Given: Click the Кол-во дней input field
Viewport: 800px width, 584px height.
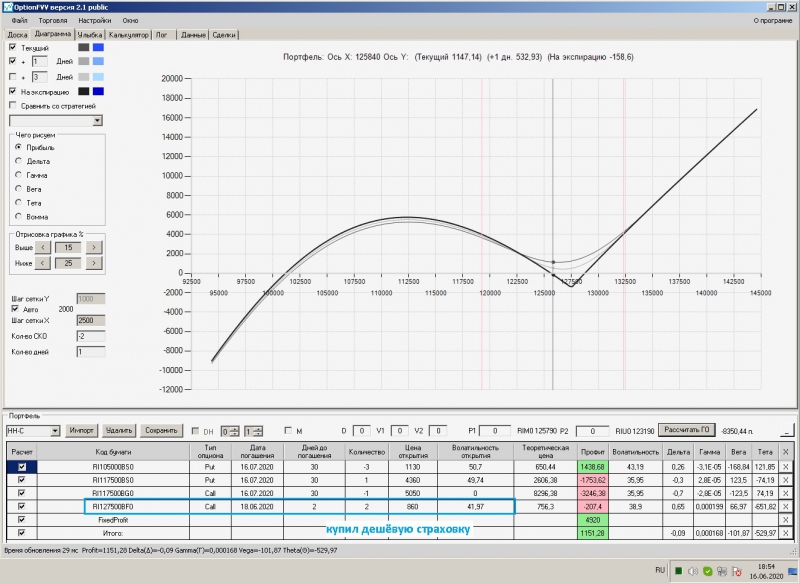Looking at the screenshot, I should click(x=90, y=351).
